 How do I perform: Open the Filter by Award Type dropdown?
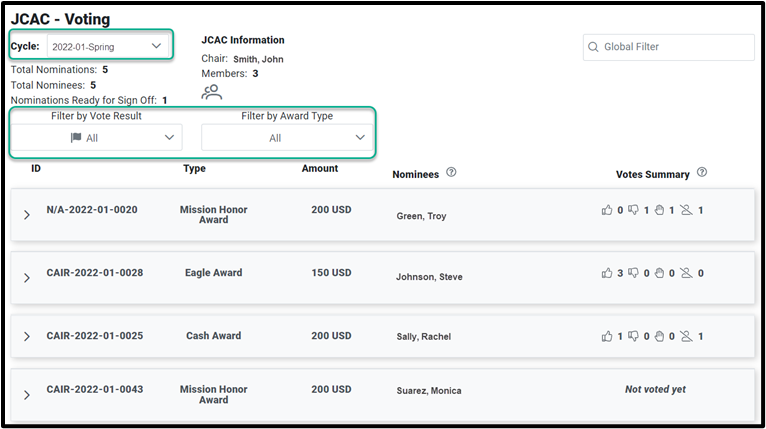(x=287, y=138)
